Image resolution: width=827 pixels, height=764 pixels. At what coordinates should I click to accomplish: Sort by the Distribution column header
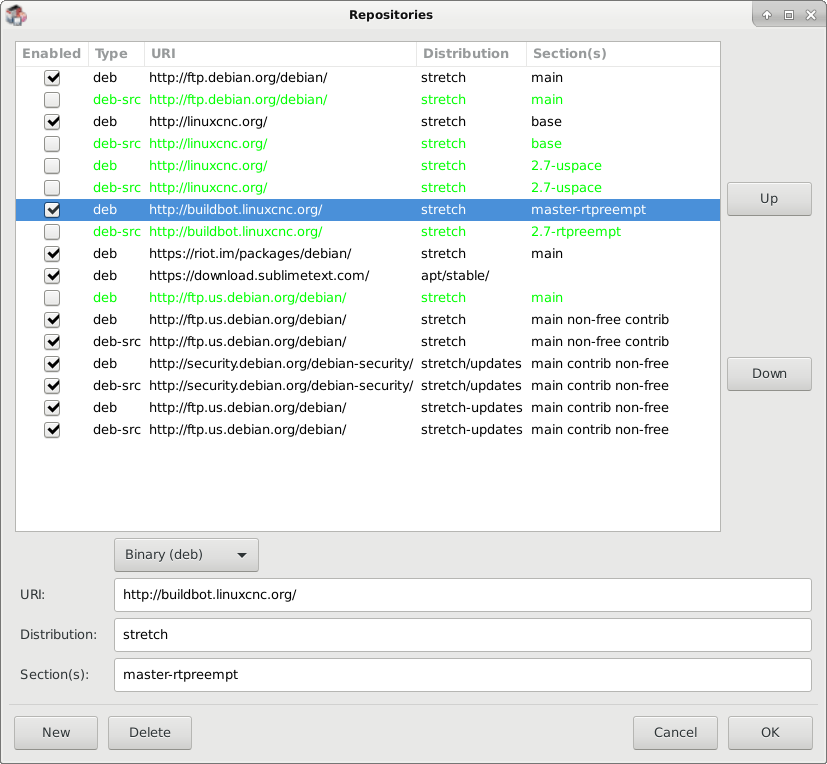click(x=471, y=54)
